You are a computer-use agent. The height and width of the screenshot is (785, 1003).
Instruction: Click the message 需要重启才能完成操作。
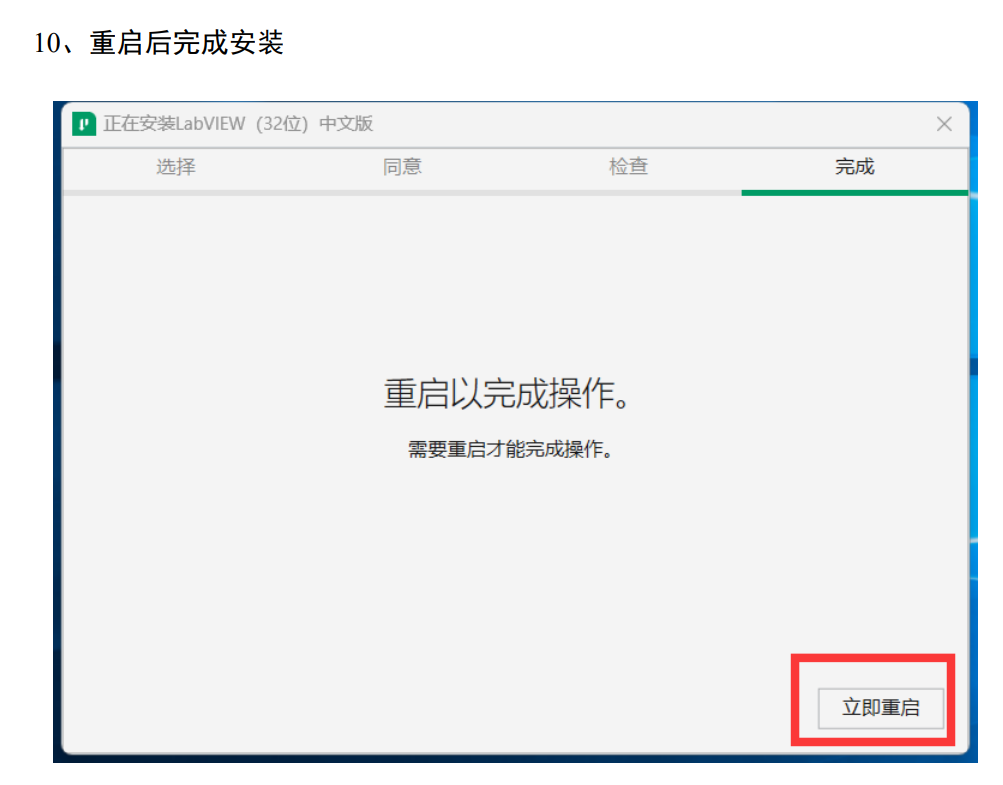coord(510,449)
